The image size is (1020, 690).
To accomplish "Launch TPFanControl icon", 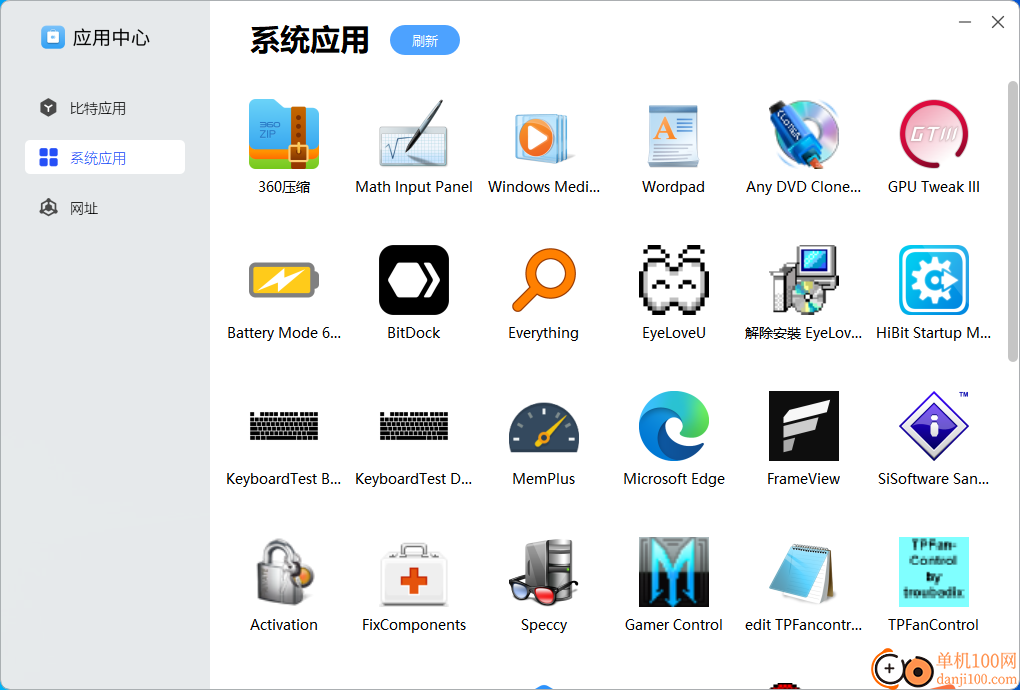I will 933,572.
